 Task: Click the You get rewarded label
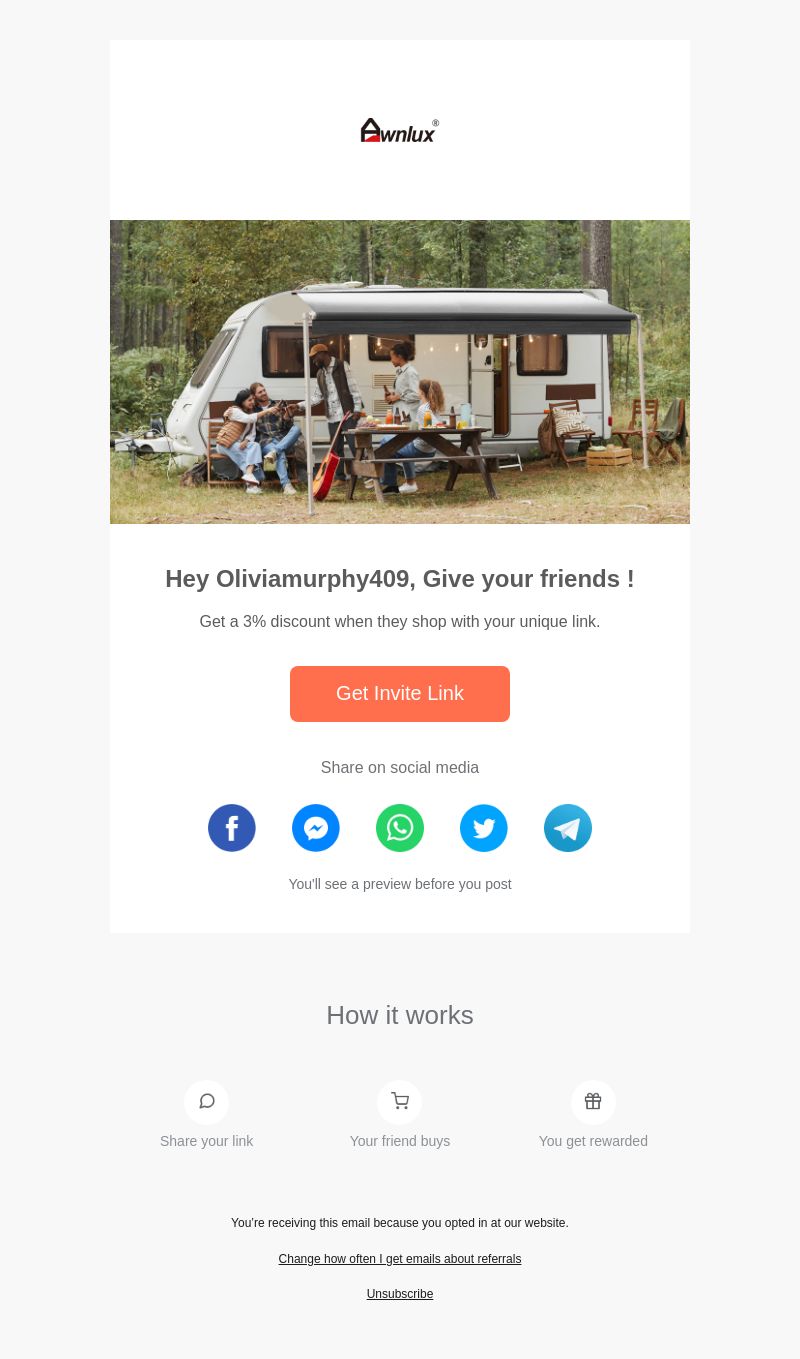pos(593,1141)
